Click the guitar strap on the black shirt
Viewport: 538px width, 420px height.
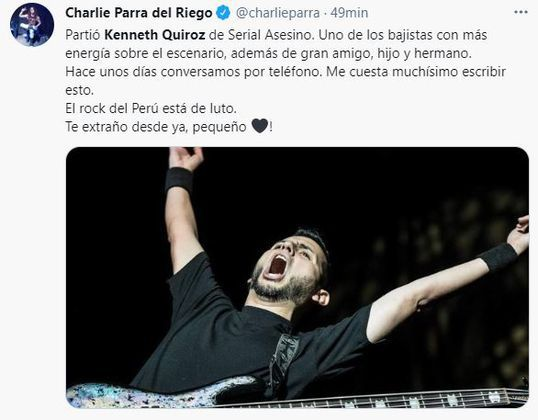pos(283,364)
